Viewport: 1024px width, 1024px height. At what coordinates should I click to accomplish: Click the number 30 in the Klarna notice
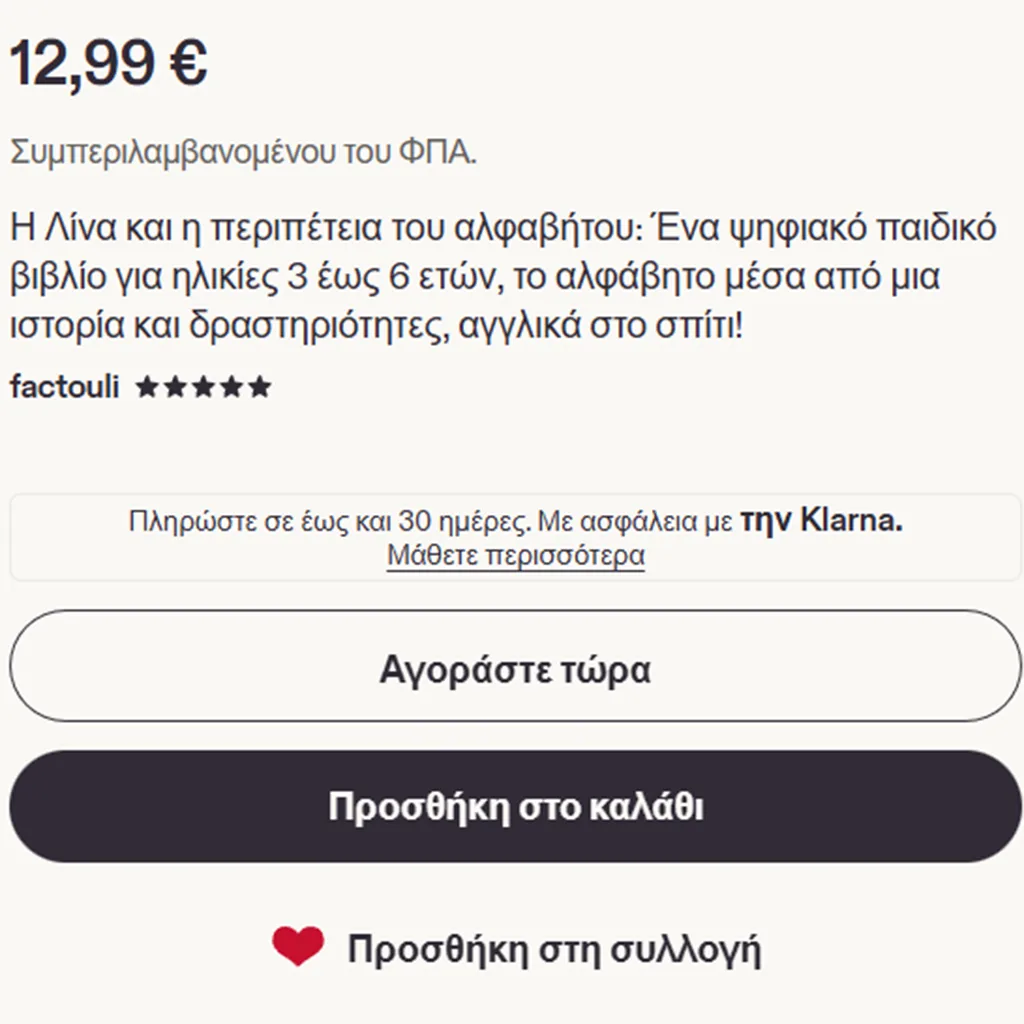click(415, 521)
